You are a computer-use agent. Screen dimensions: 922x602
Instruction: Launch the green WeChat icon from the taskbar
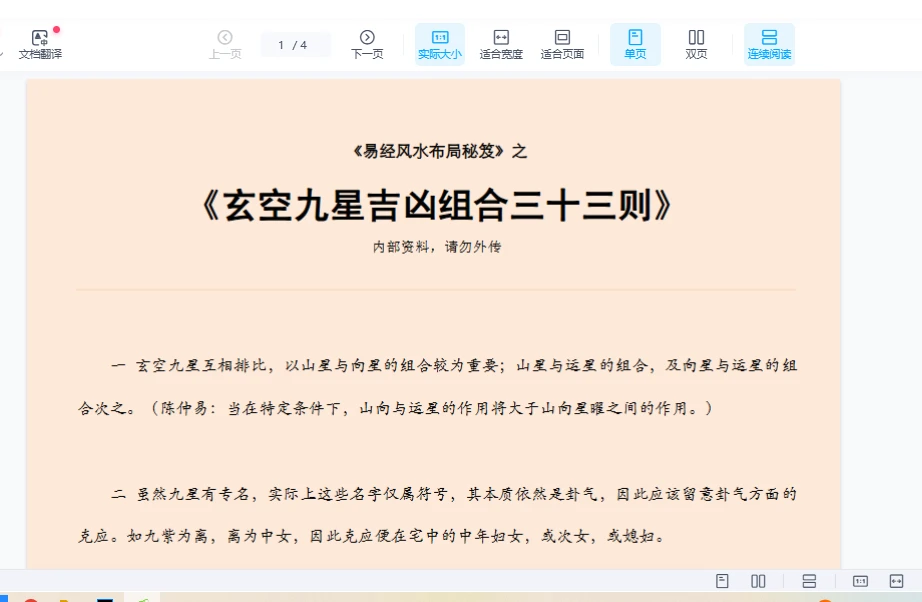145,597
